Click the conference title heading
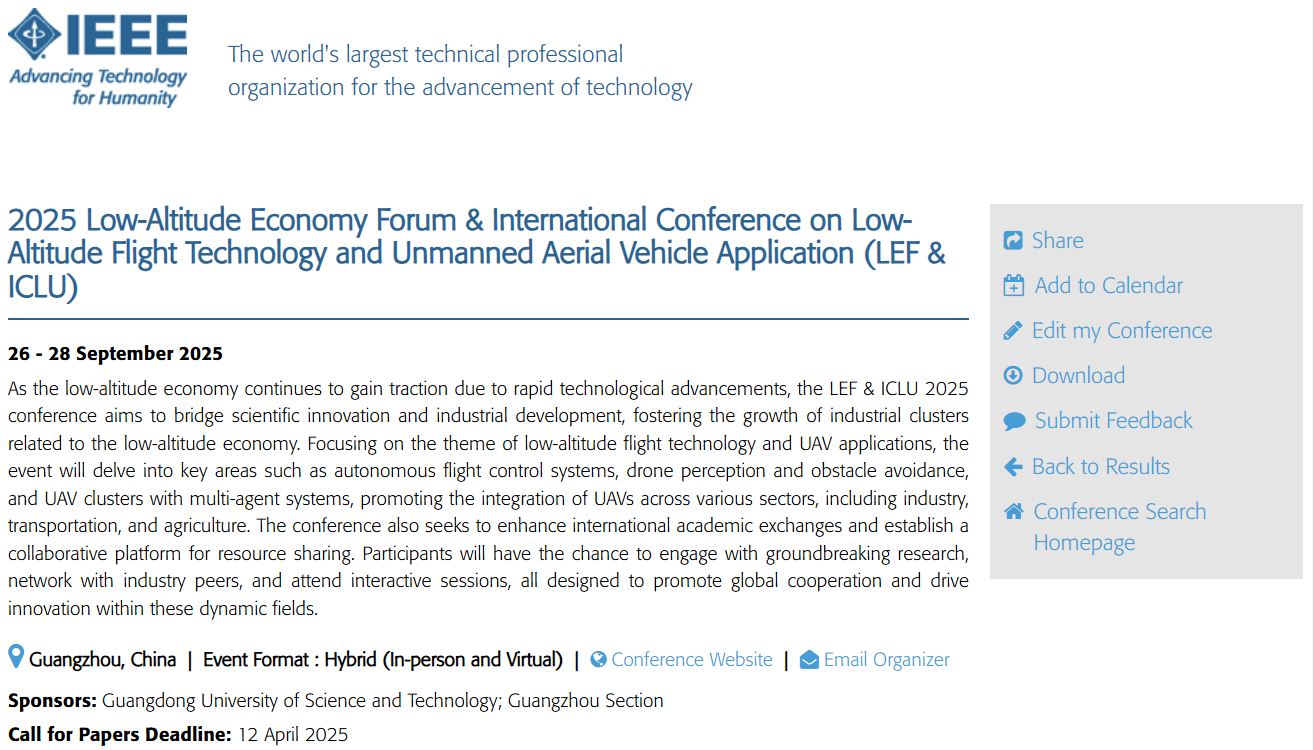Screen dimensions: 1313x750 477,253
